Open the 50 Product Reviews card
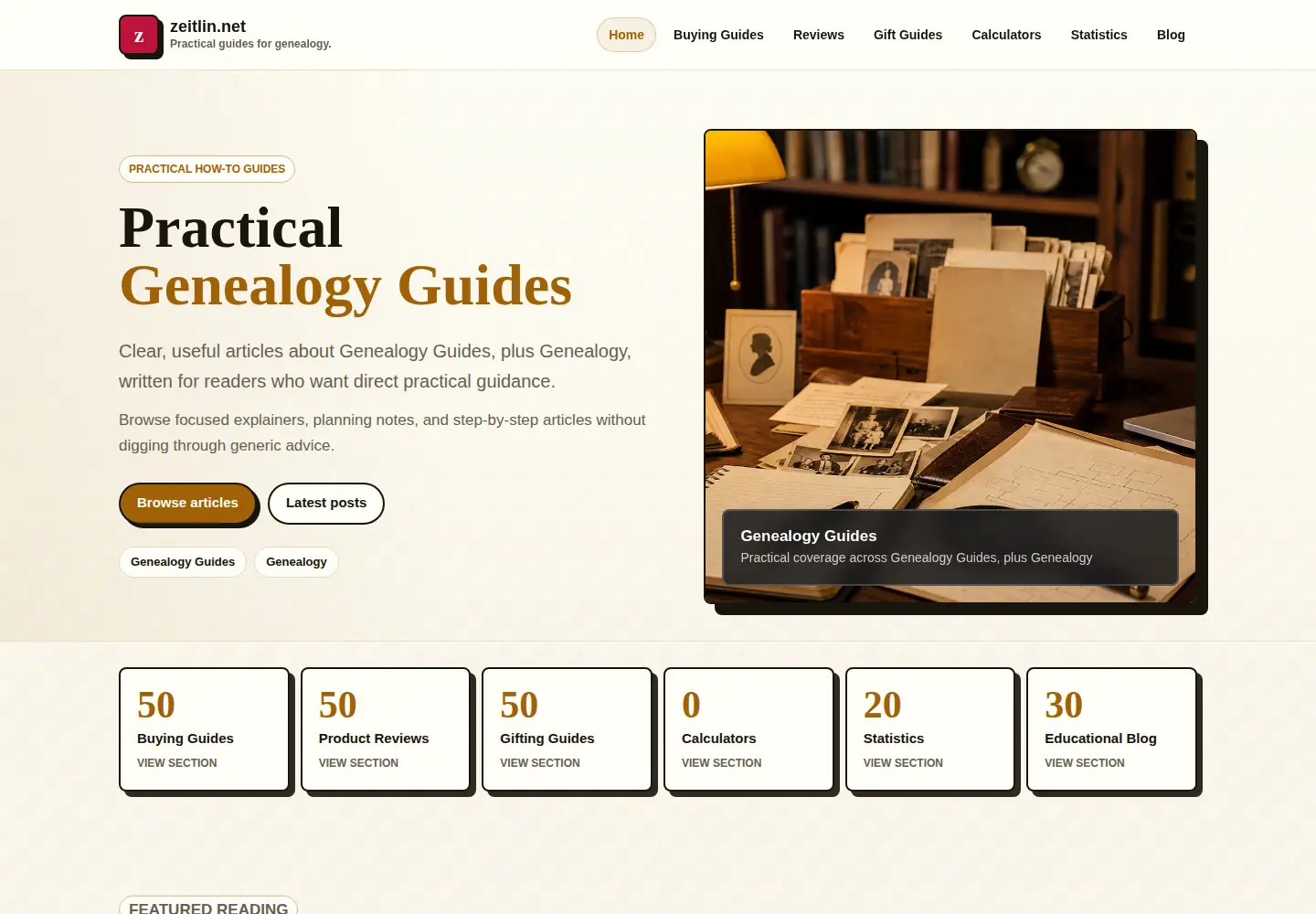Image resolution: width=1316 pixels, height=914 pixels. click(386, 729)
